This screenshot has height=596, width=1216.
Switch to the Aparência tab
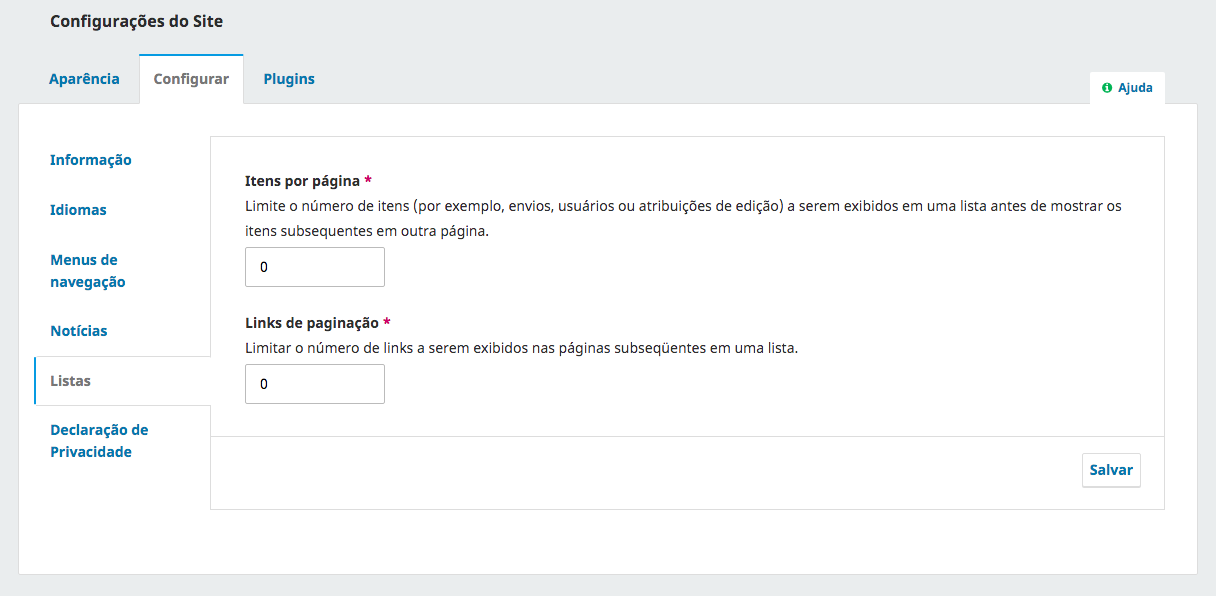tap(84, 79)
